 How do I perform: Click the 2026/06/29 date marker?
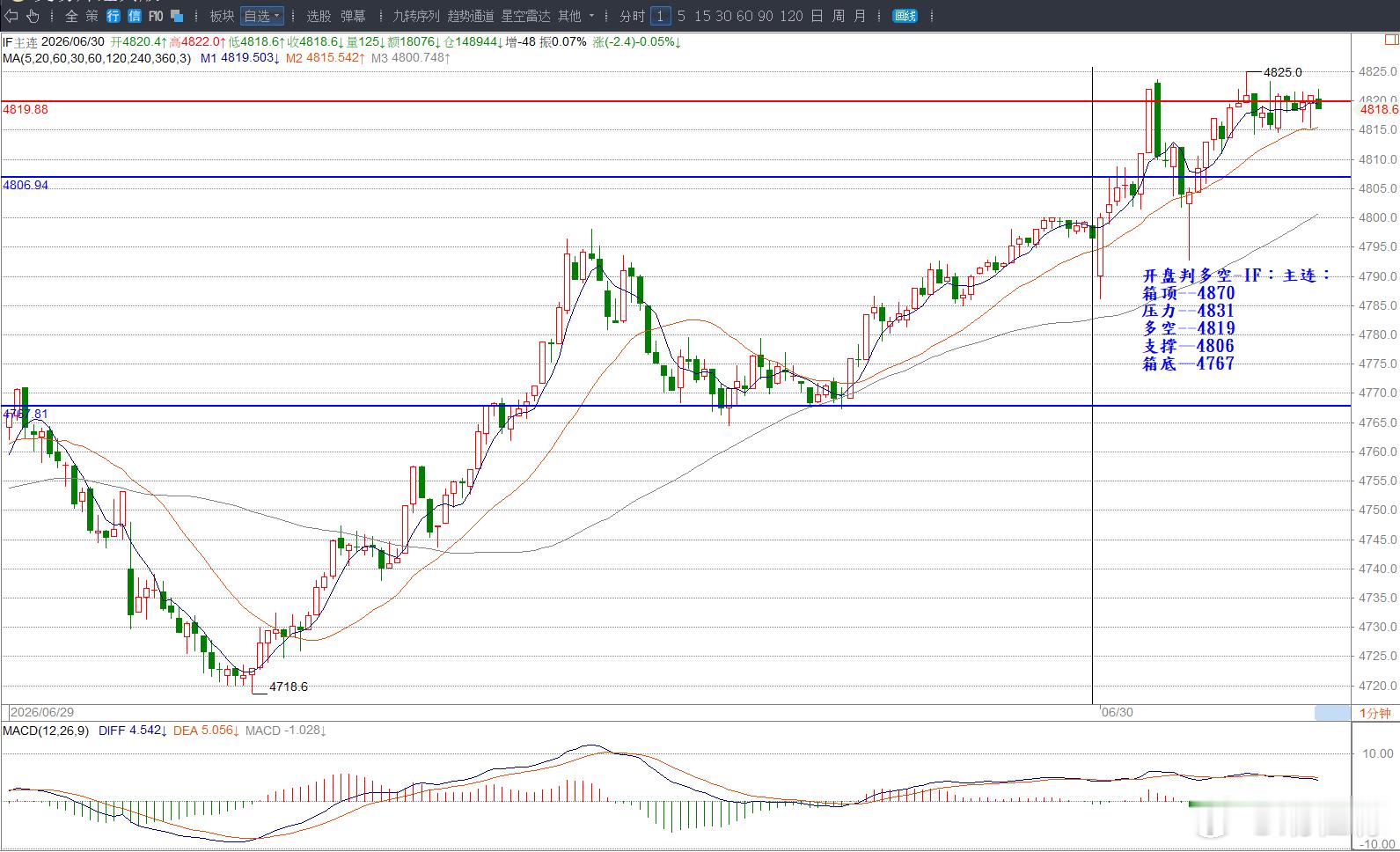pos(42,712)
